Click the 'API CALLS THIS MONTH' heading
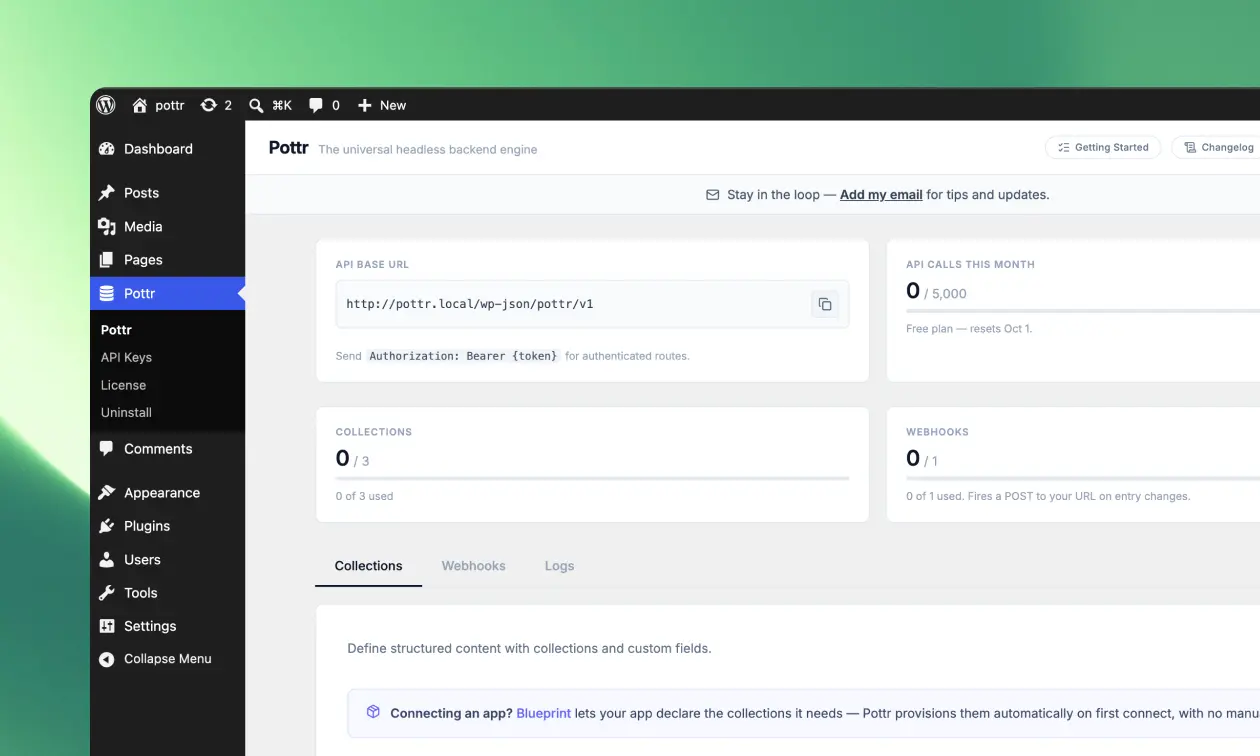The width and height of the screenshot is (1260, 756). pos(970,265)
